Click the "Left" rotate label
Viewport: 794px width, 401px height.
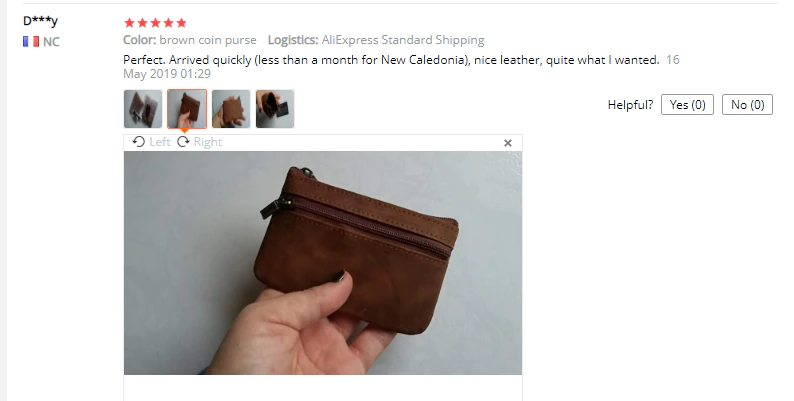pyautogui.click(x=160, y=142)
